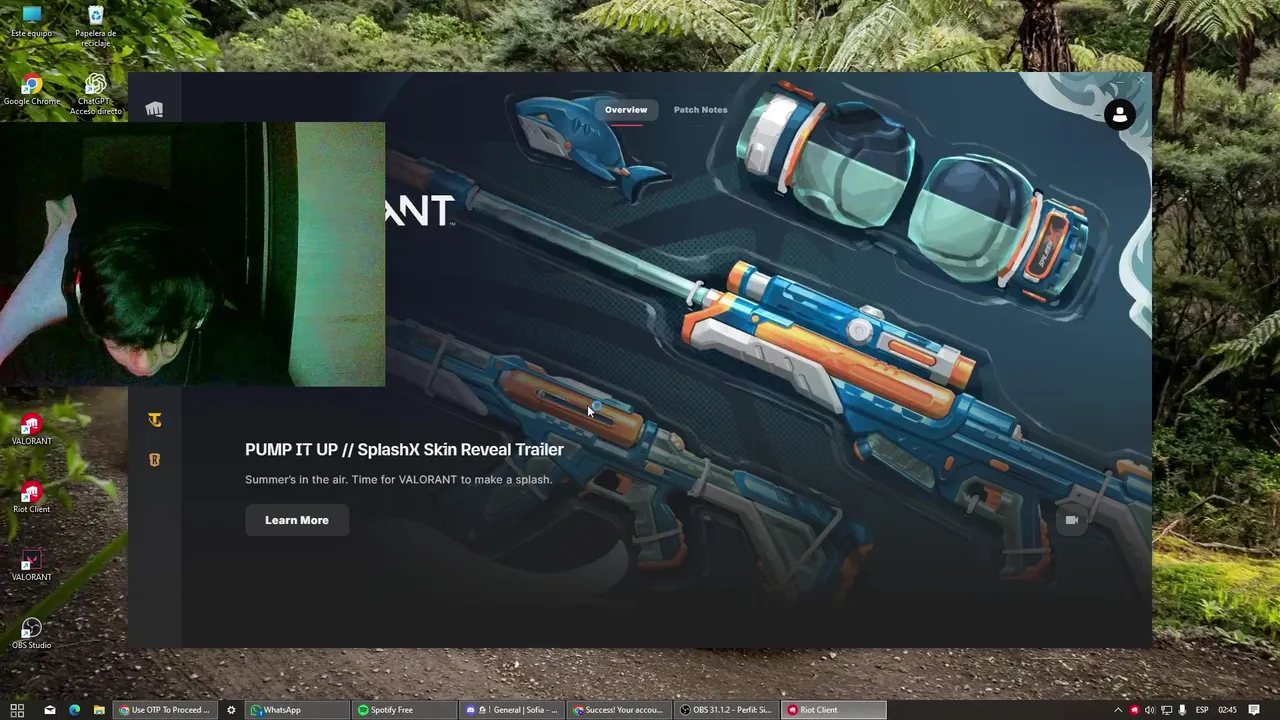Click the PUMP IT UP trailer headline
Viewport: 1280px width, 720px height.
click(404, 449)
